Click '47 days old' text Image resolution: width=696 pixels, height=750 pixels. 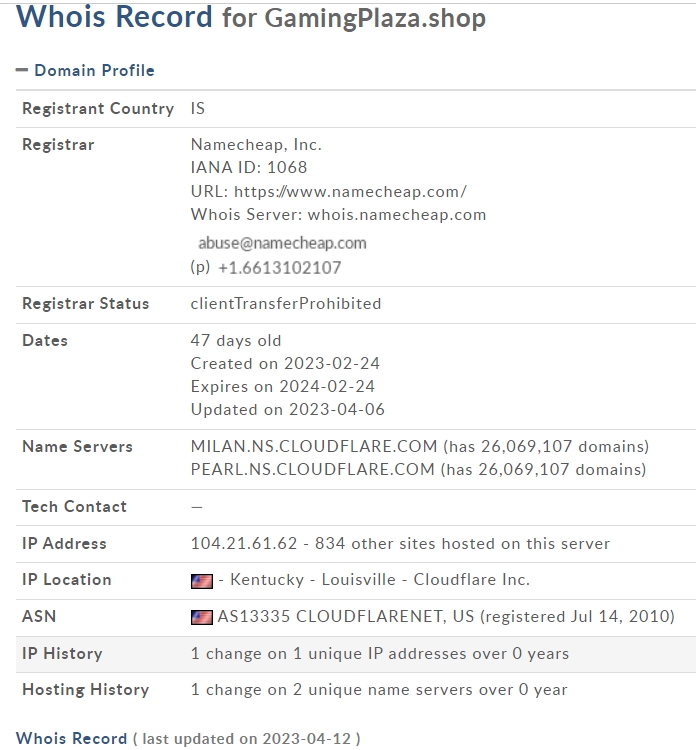pos(236,340)
